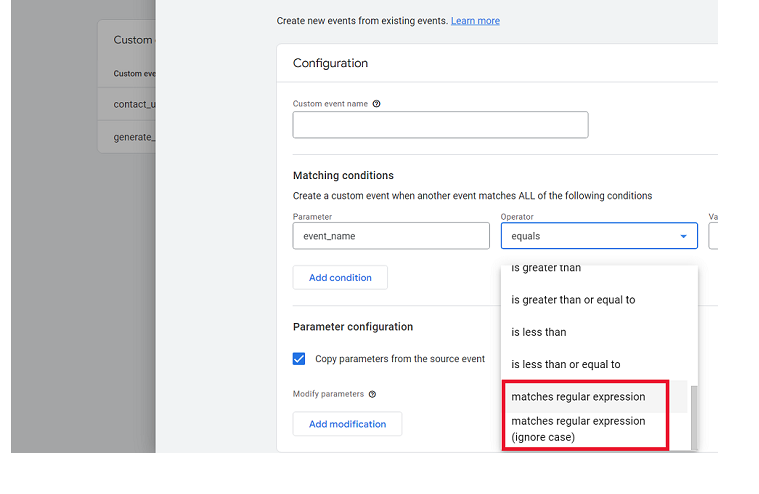Screen dimensions: 759x494
Task: Click the Add modification button
Action: point(347,424)
